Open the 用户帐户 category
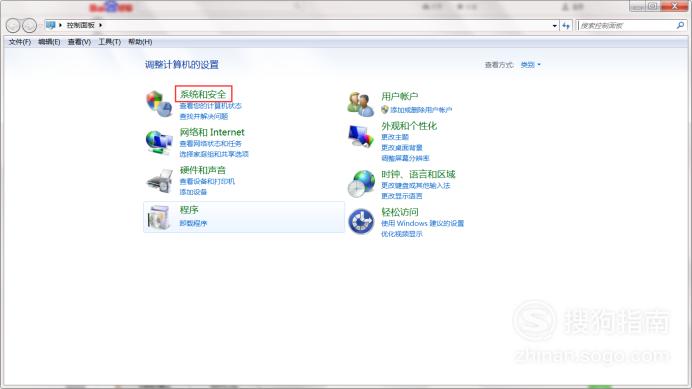 (400, 96)
